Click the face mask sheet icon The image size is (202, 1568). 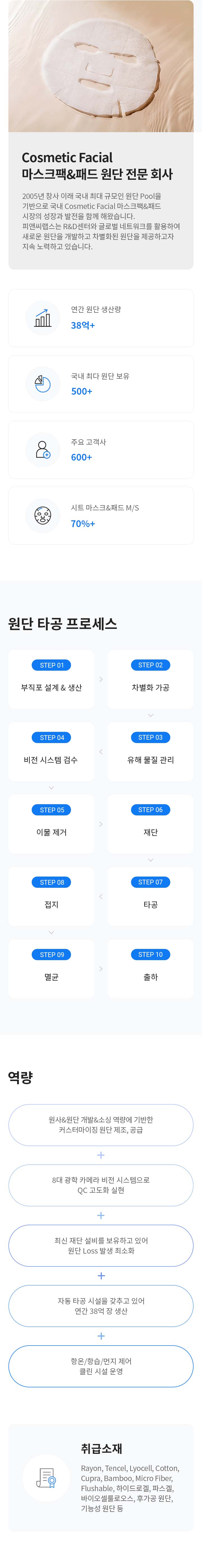click(x=43, y=516)
